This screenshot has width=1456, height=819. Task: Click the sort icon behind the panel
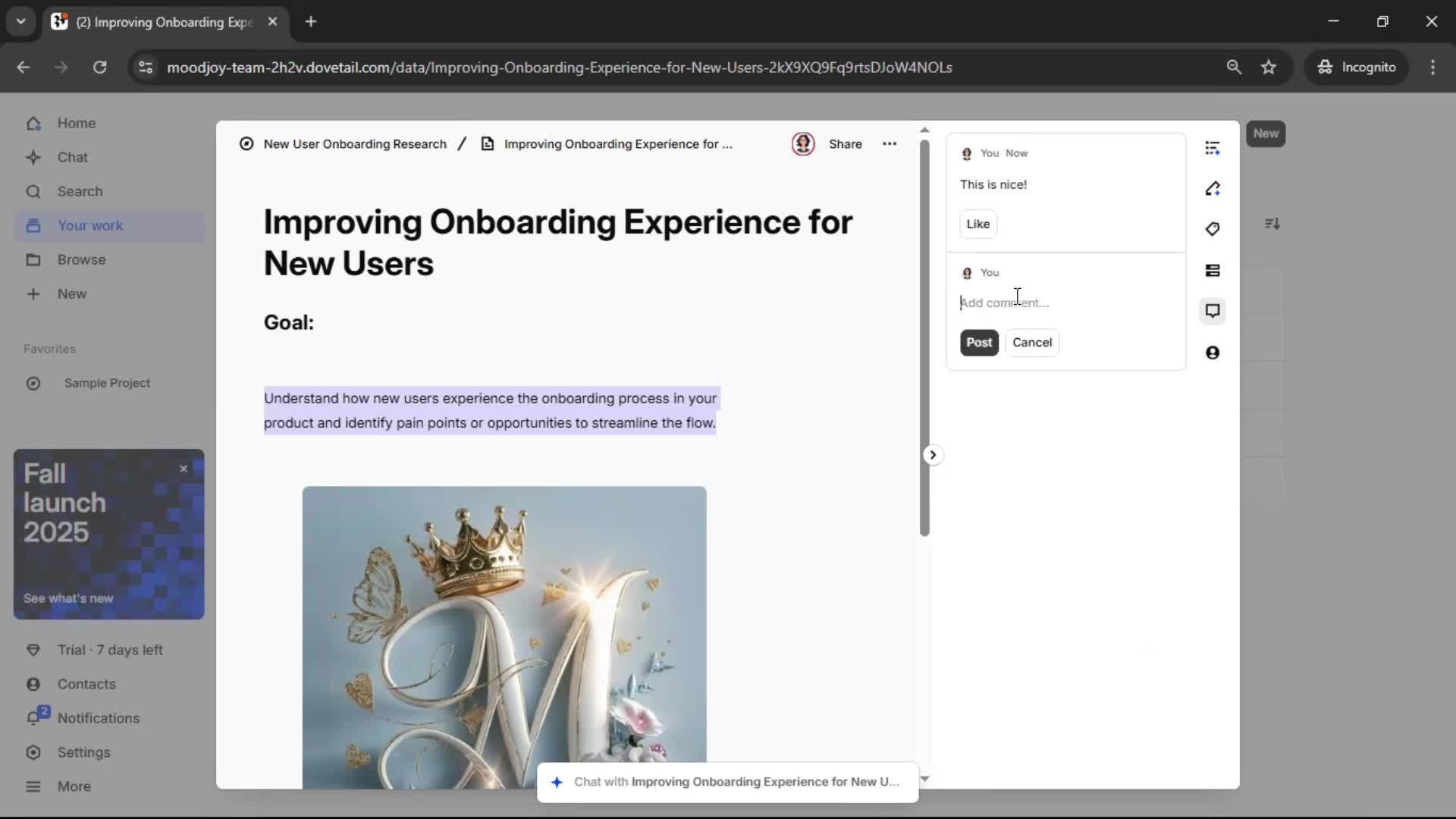(1272, 224)
